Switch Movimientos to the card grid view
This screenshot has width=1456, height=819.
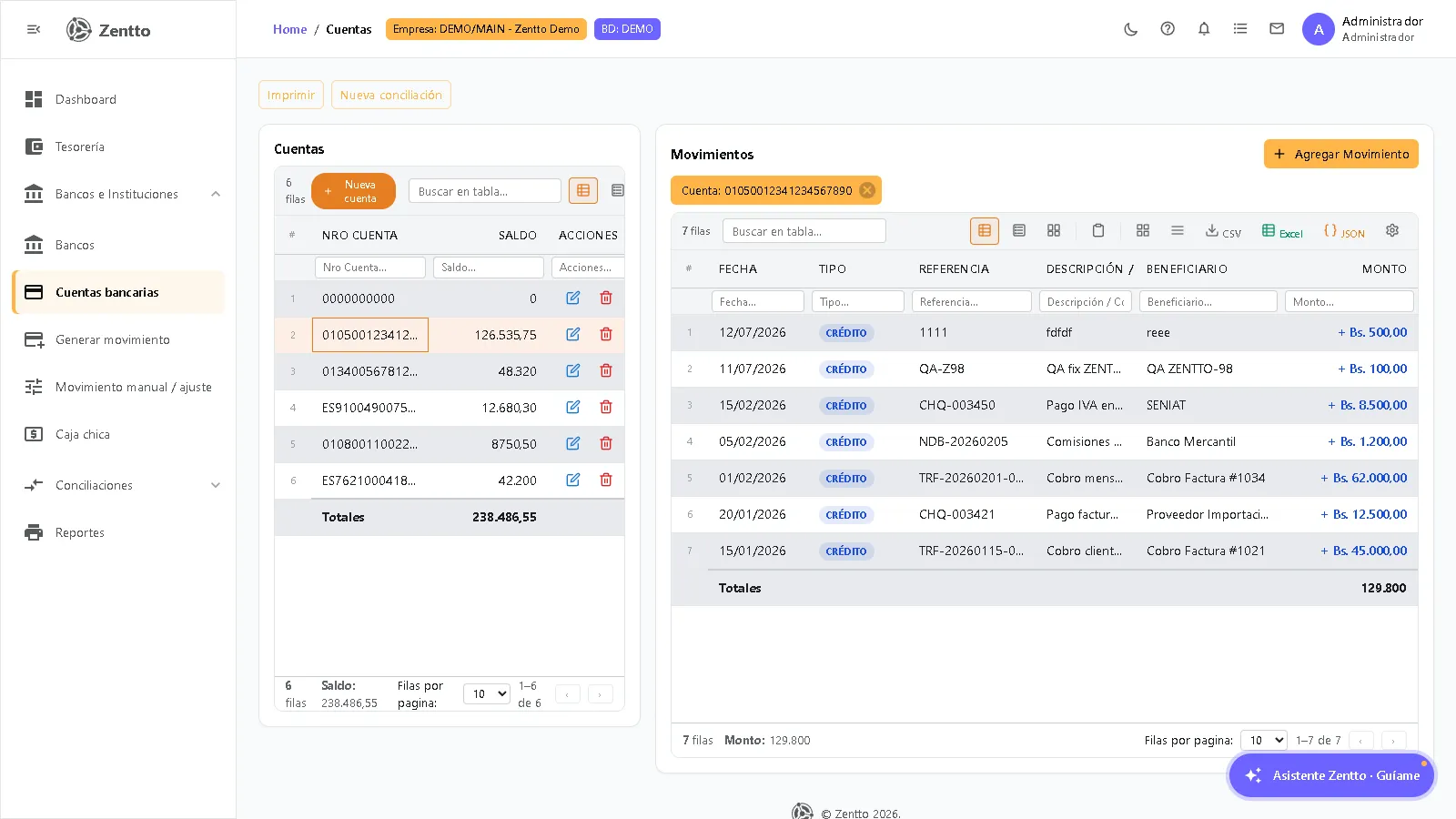1054,231
